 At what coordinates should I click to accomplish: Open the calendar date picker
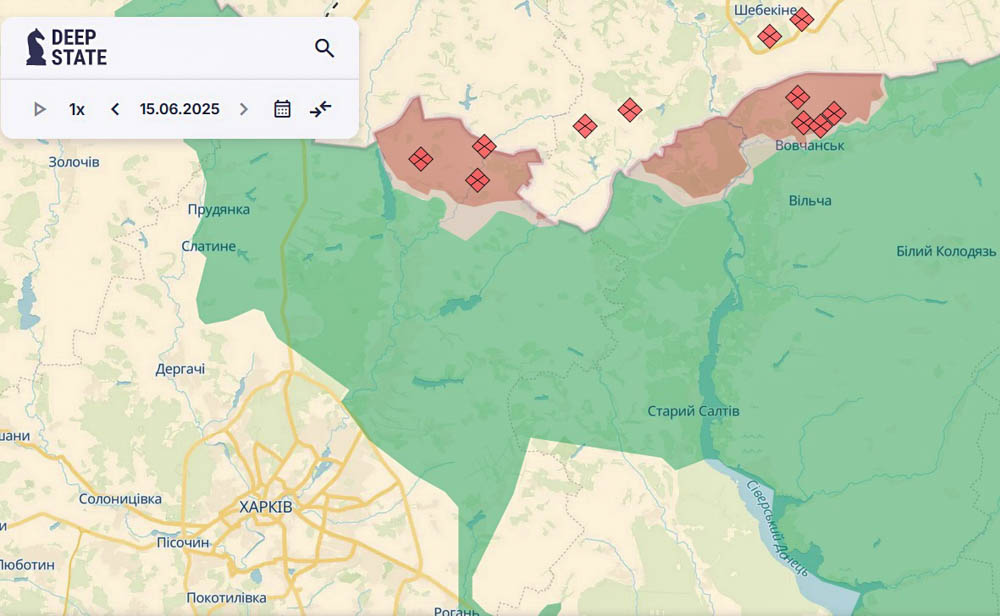282,109
